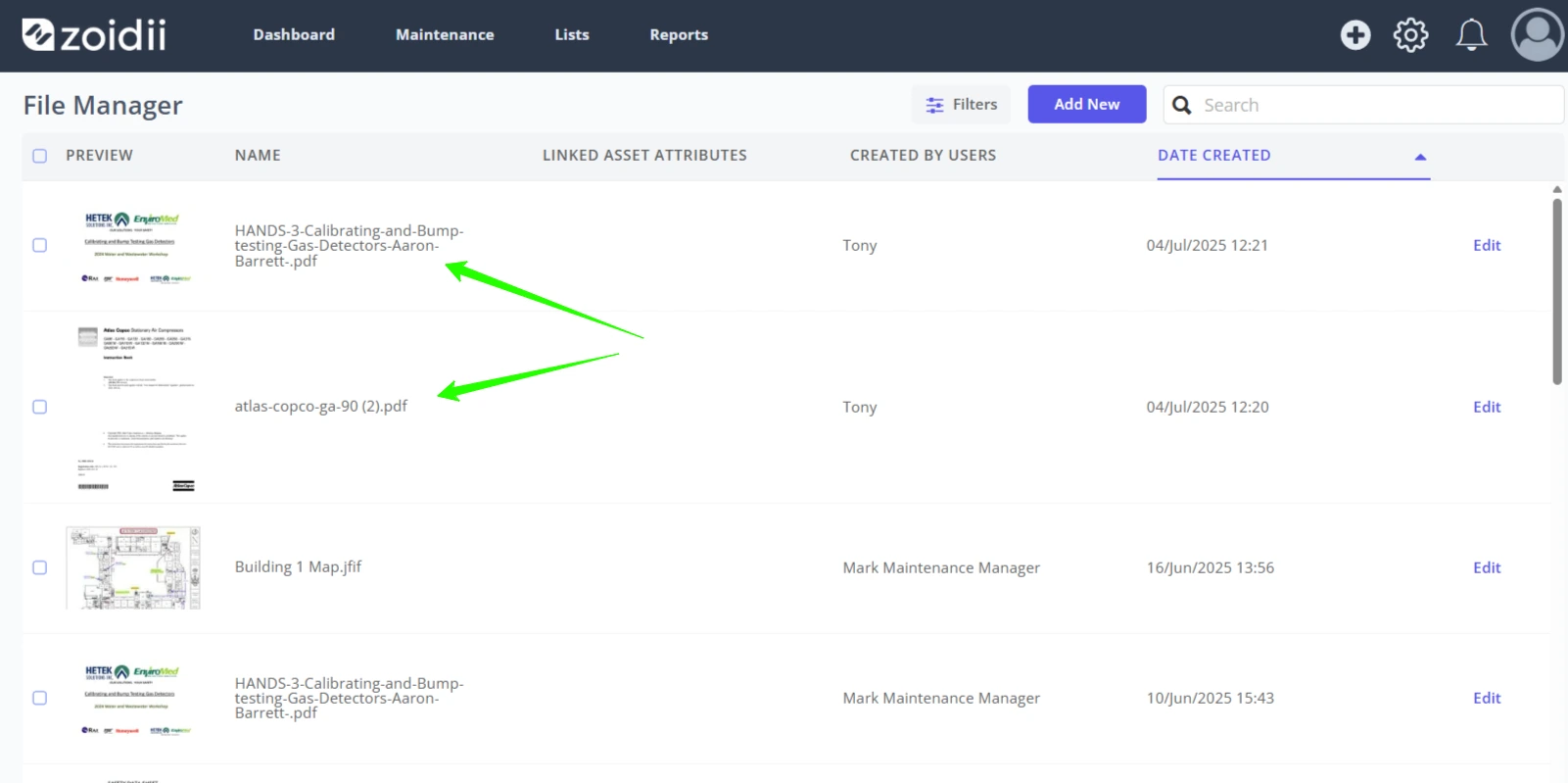
Task: Click the search magnifier icon
Action: (x=1182, y=105)
